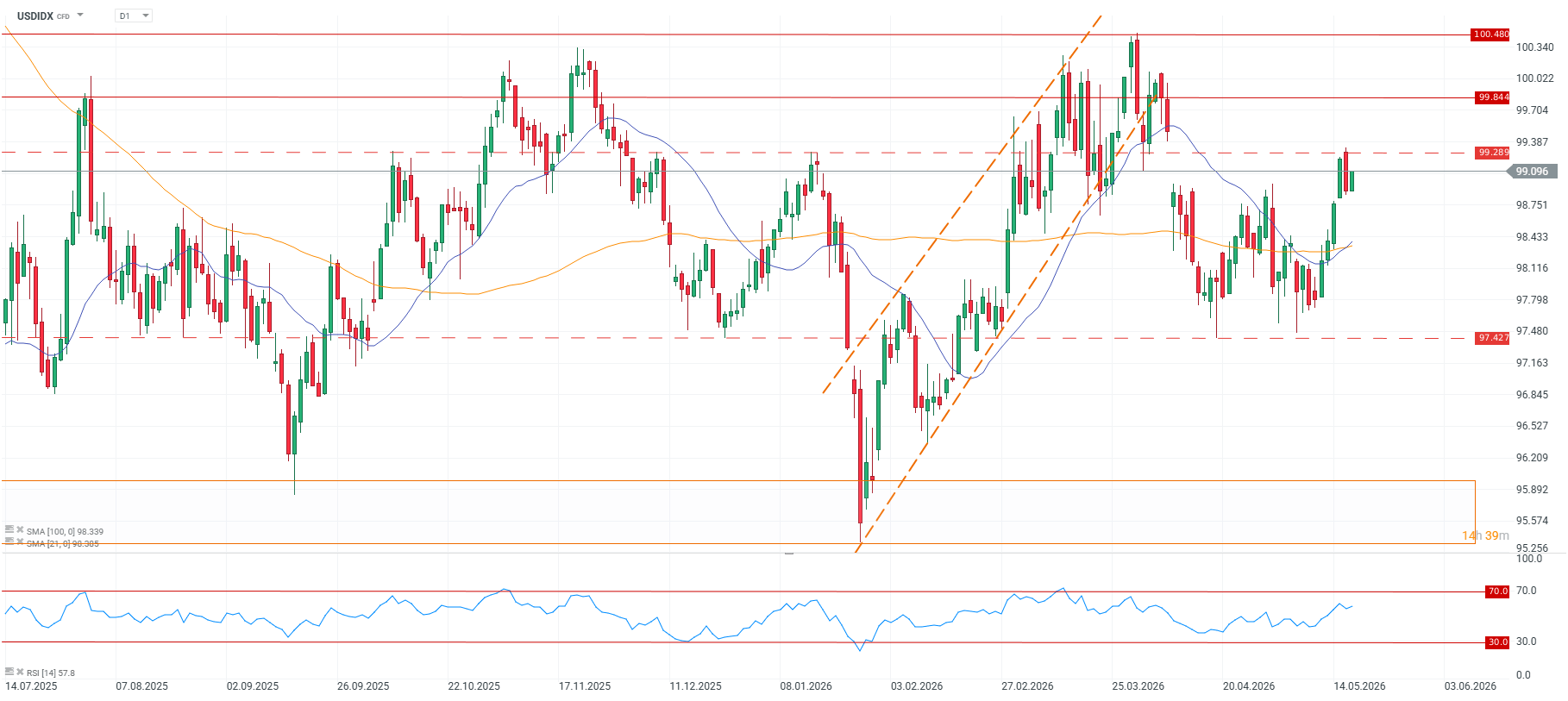Viewport: 1568px width, 701px height.
Task: Remove the RSI 14 indicator
Action: (20, 672)
